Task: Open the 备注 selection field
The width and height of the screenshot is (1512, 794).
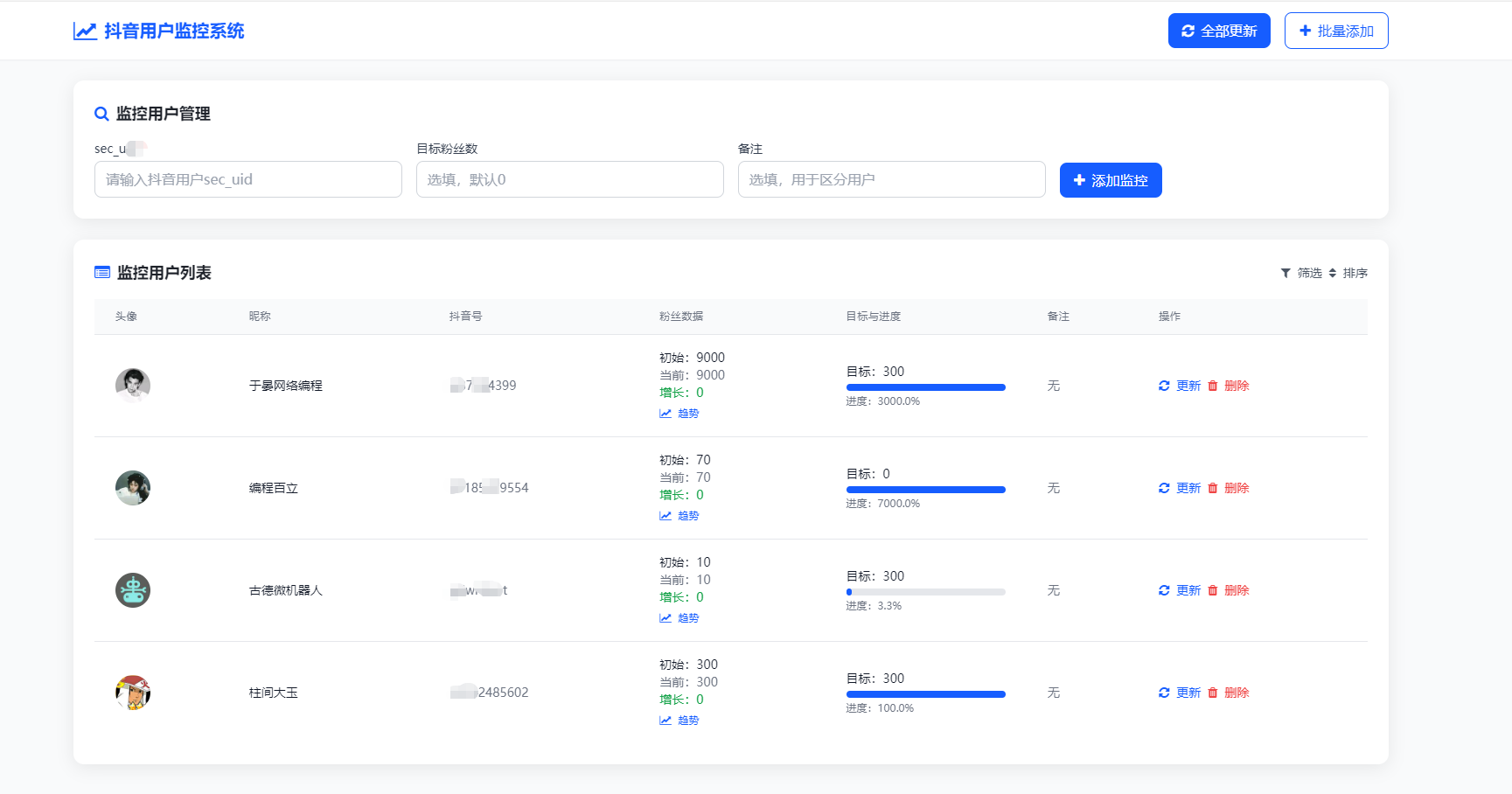Action: pos(891,179)
